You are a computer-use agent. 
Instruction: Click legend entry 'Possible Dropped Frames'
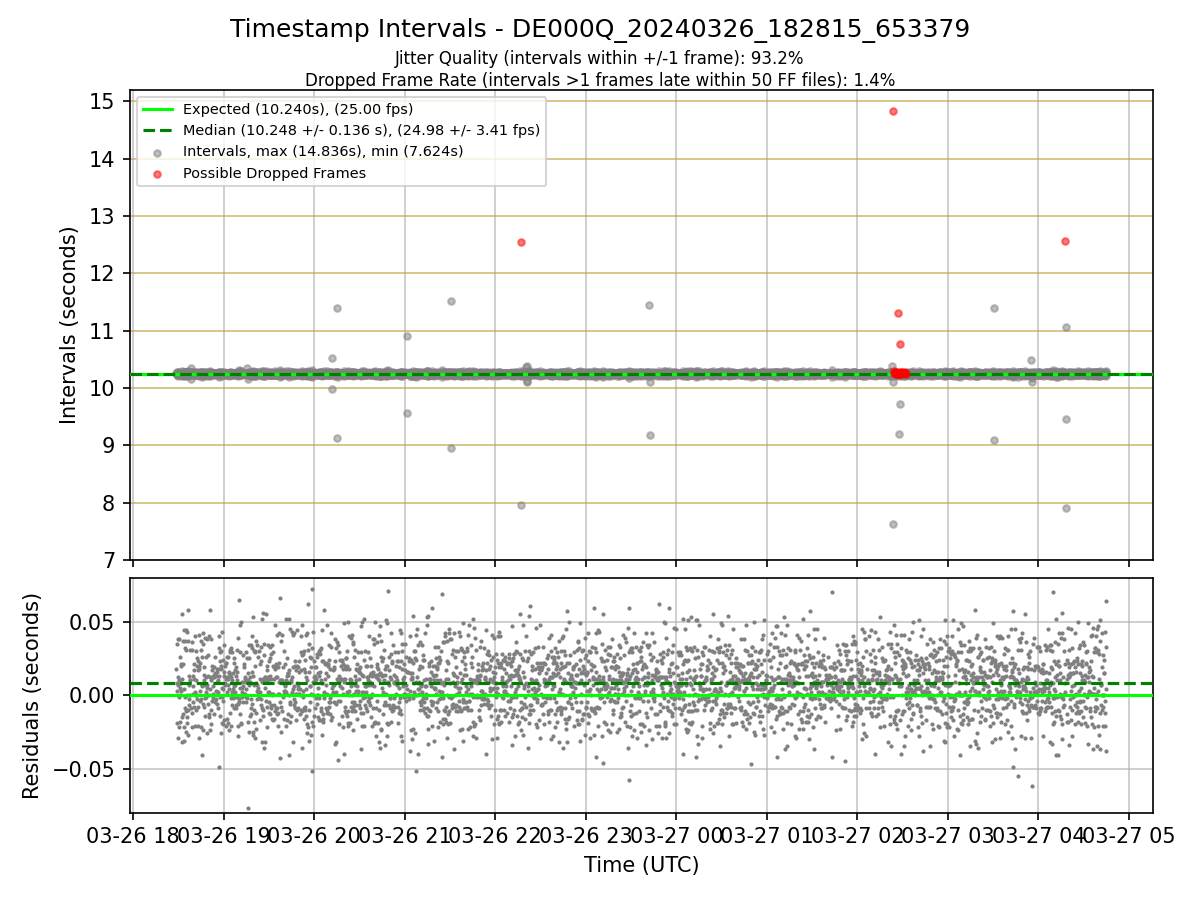274,173
